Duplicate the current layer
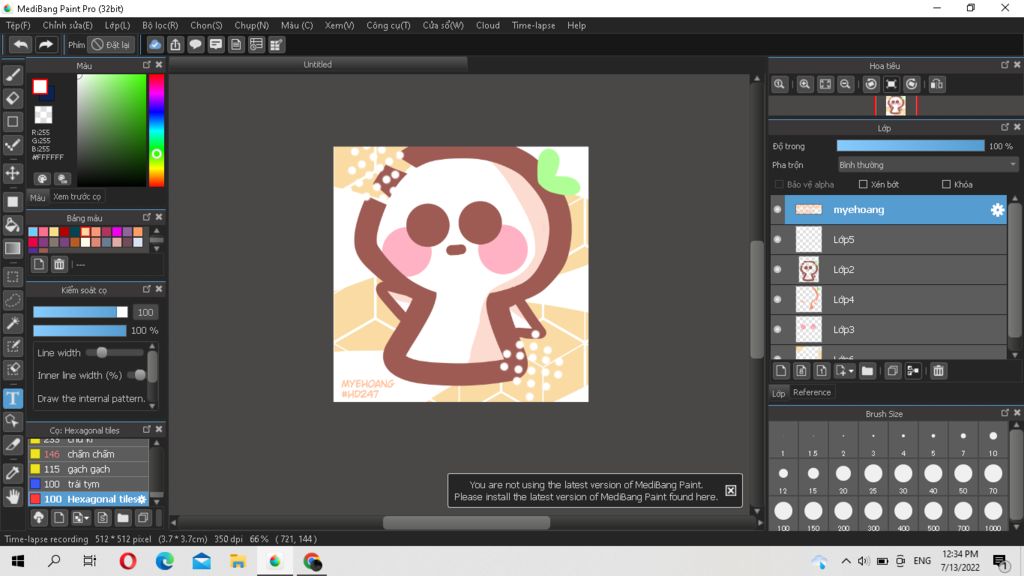The height and width of the screenshot is (576, 1024). [892, 371]
